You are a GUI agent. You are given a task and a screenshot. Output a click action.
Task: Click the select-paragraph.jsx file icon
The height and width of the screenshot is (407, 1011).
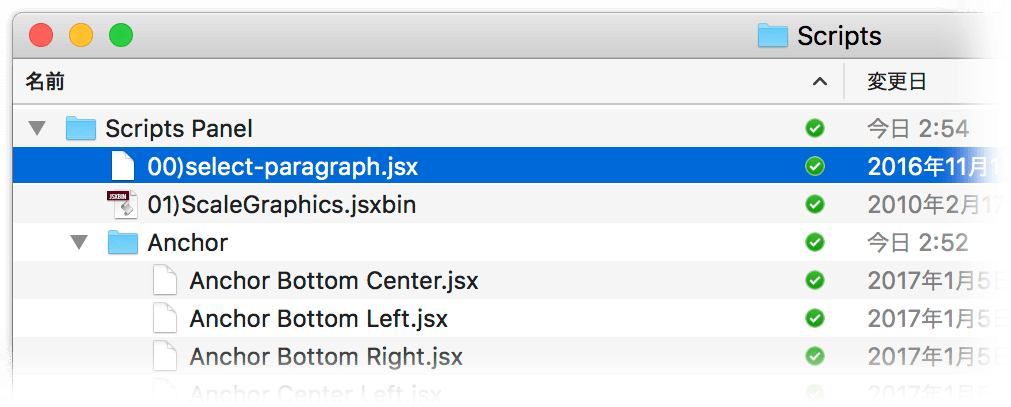pos(123,166)
